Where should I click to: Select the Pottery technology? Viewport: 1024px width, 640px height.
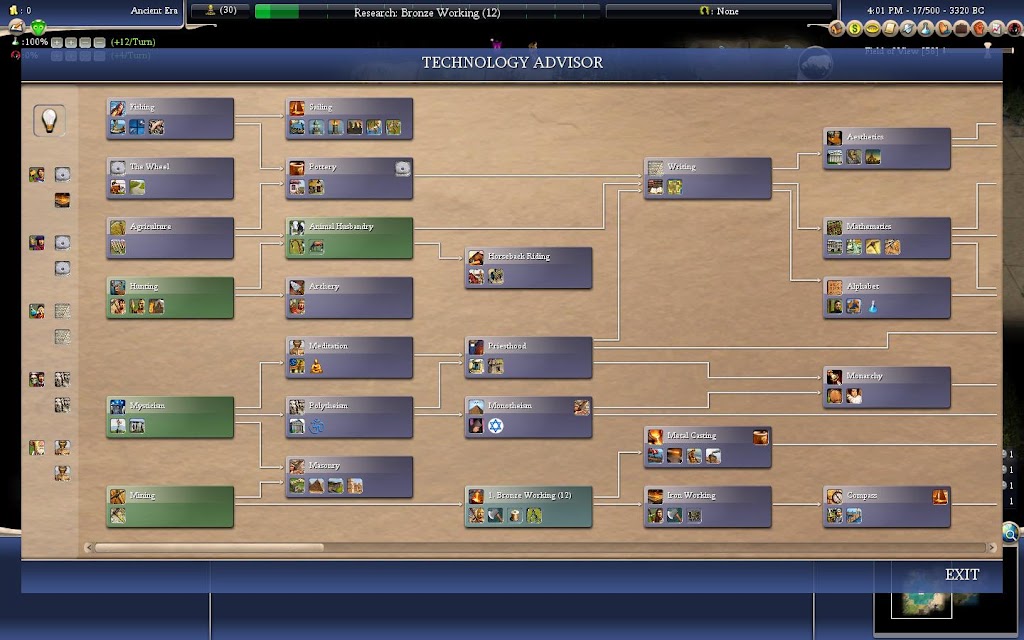(349, 178)
